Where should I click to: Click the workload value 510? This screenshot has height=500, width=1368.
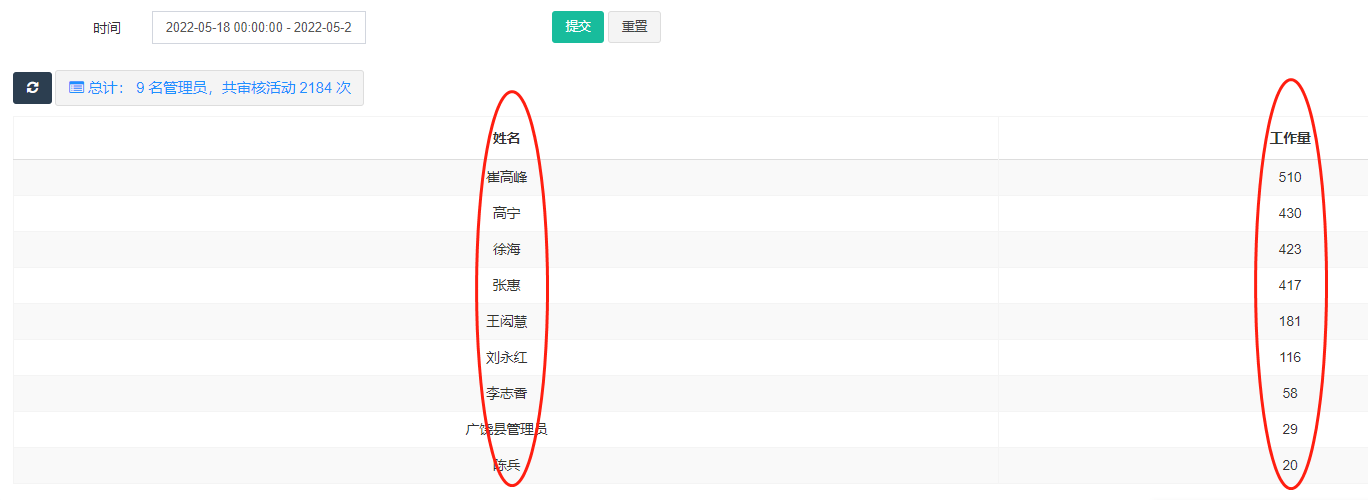[1290, 177]
